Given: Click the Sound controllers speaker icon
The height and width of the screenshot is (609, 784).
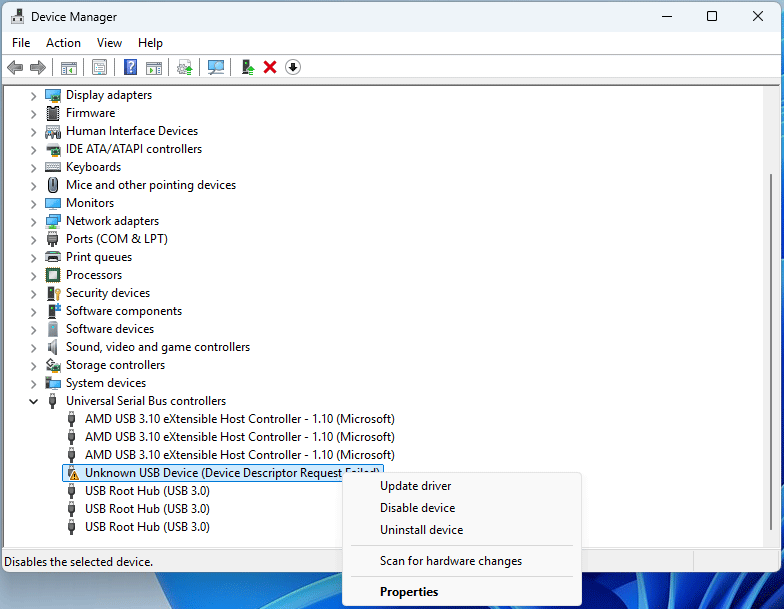Looking at the screenshot, I should pyautogui.click(x=52, y=347).
